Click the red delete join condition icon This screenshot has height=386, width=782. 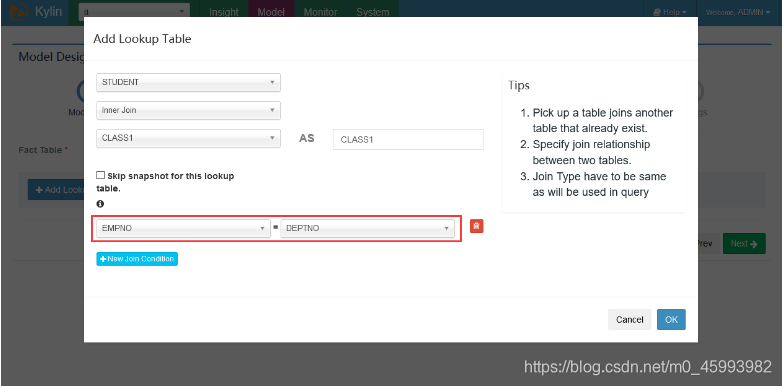pyautogui.click(x=477, y=226)
